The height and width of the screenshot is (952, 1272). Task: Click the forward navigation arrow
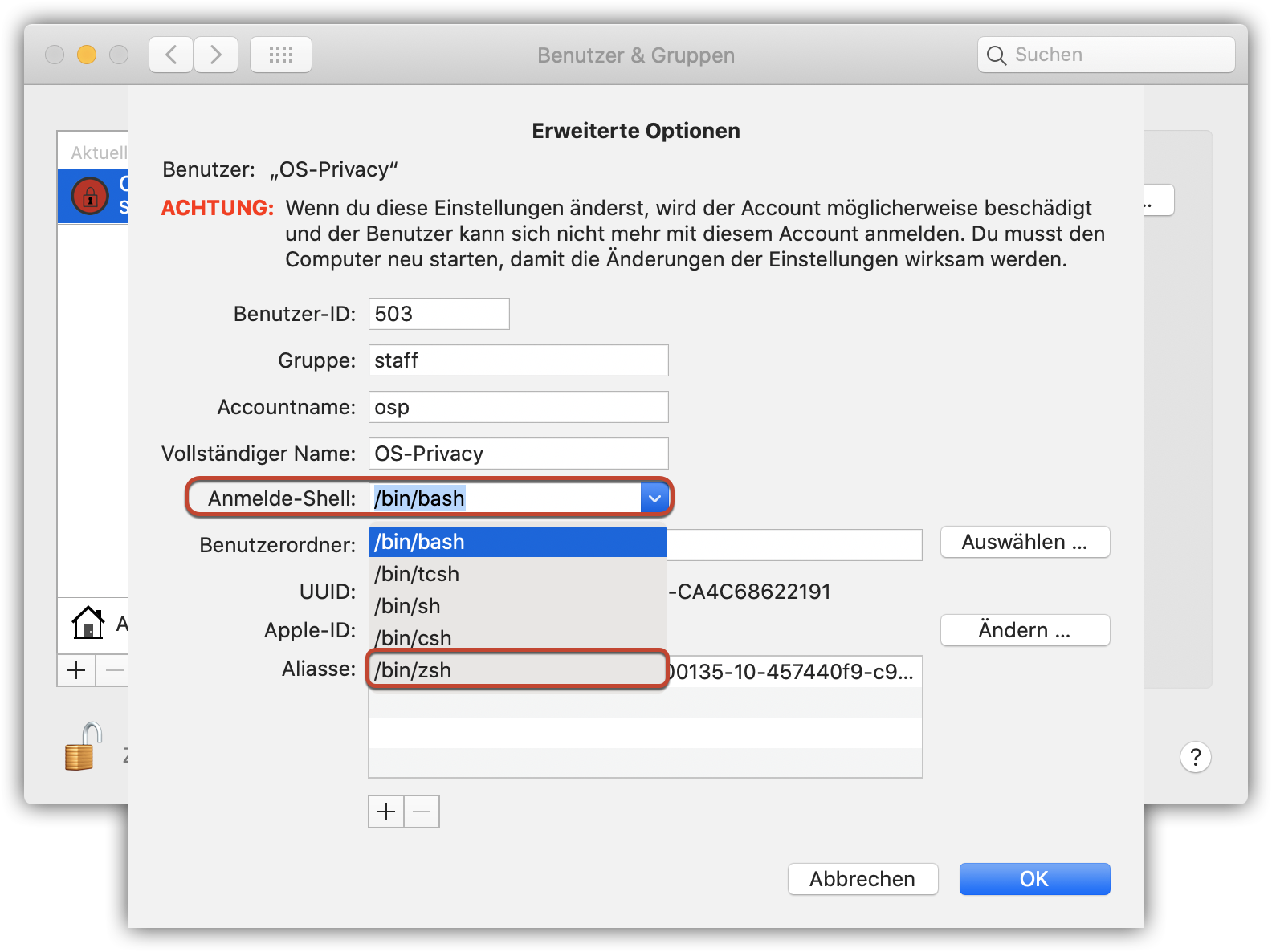[216, 55]
